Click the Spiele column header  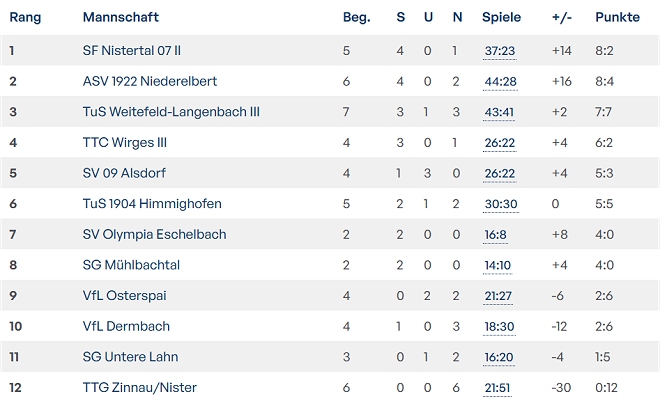pyautogui.click(x=501, y=17)
